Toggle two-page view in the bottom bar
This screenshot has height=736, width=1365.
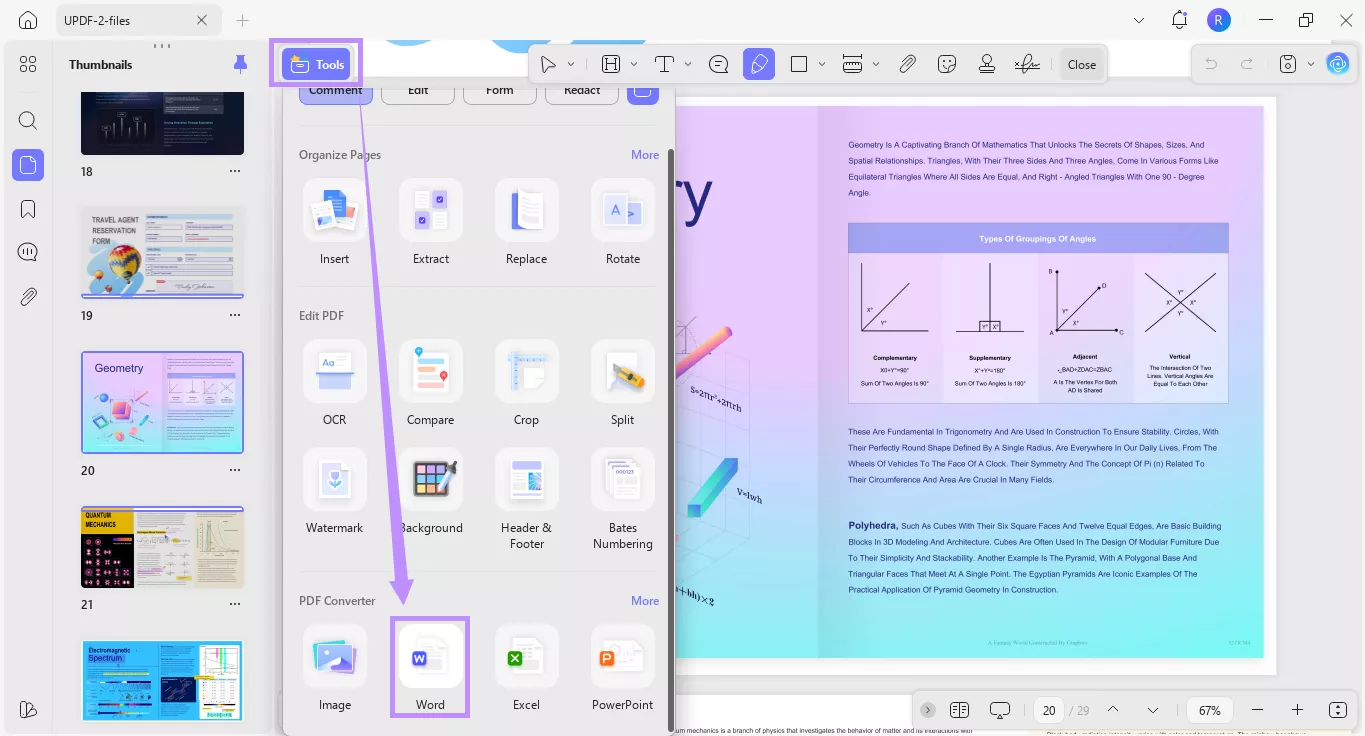(959, 709)
